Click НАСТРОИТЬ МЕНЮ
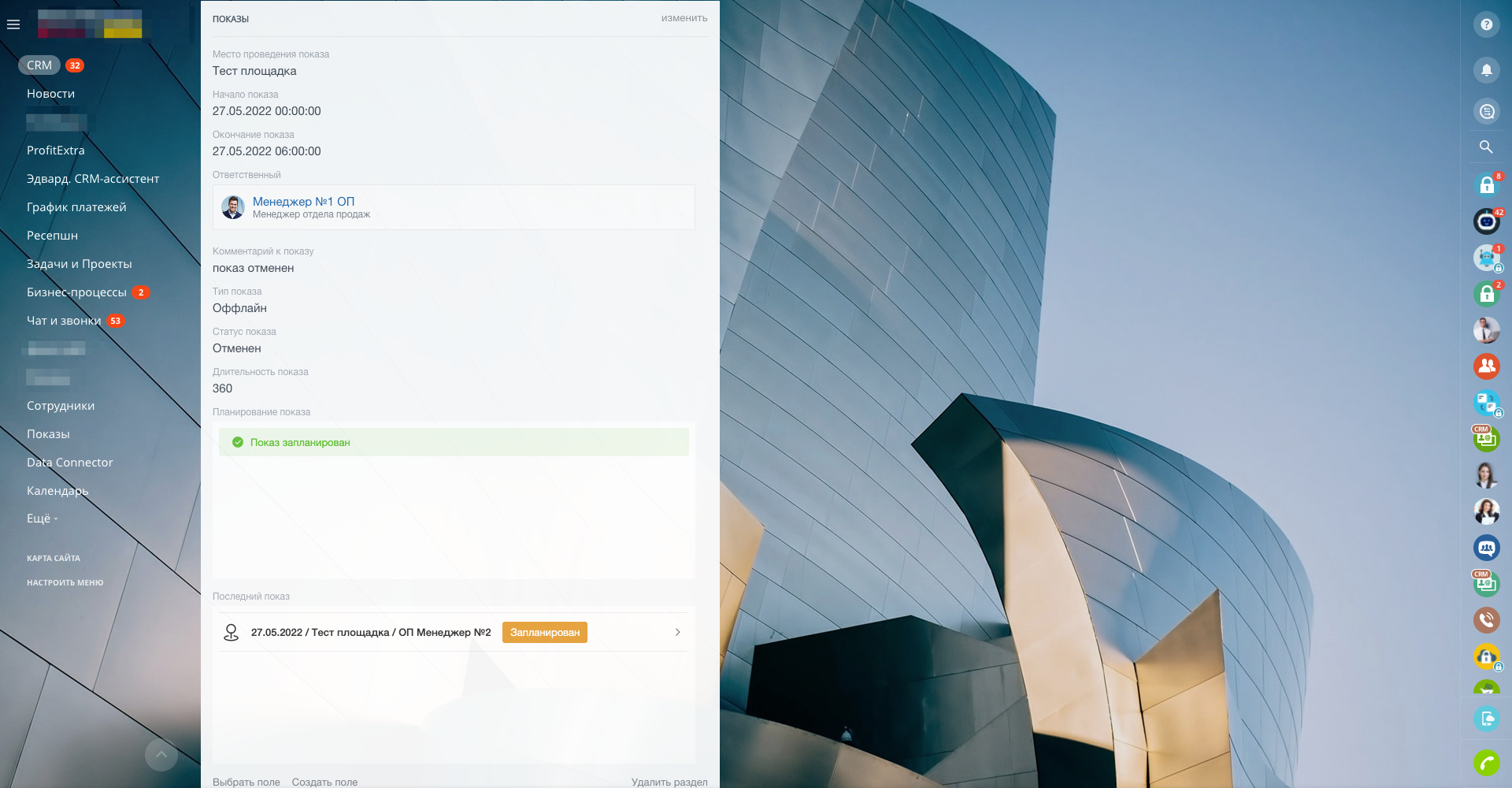This screenshot has height=788, width=1512. 65,583
